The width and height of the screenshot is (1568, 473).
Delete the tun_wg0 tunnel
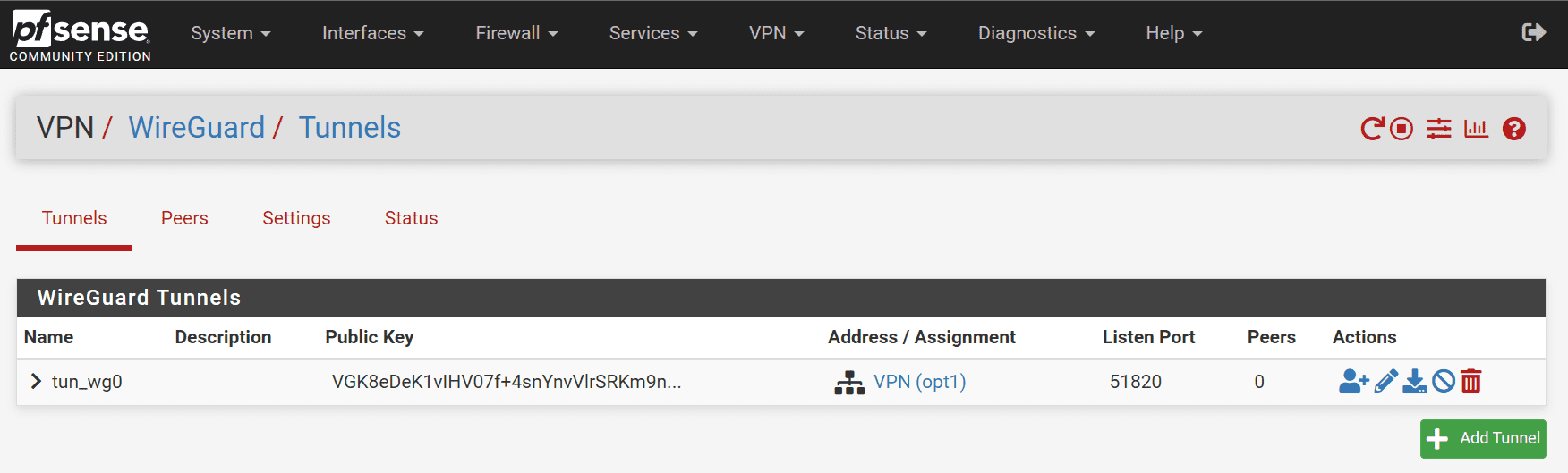tap(1471, 382)
